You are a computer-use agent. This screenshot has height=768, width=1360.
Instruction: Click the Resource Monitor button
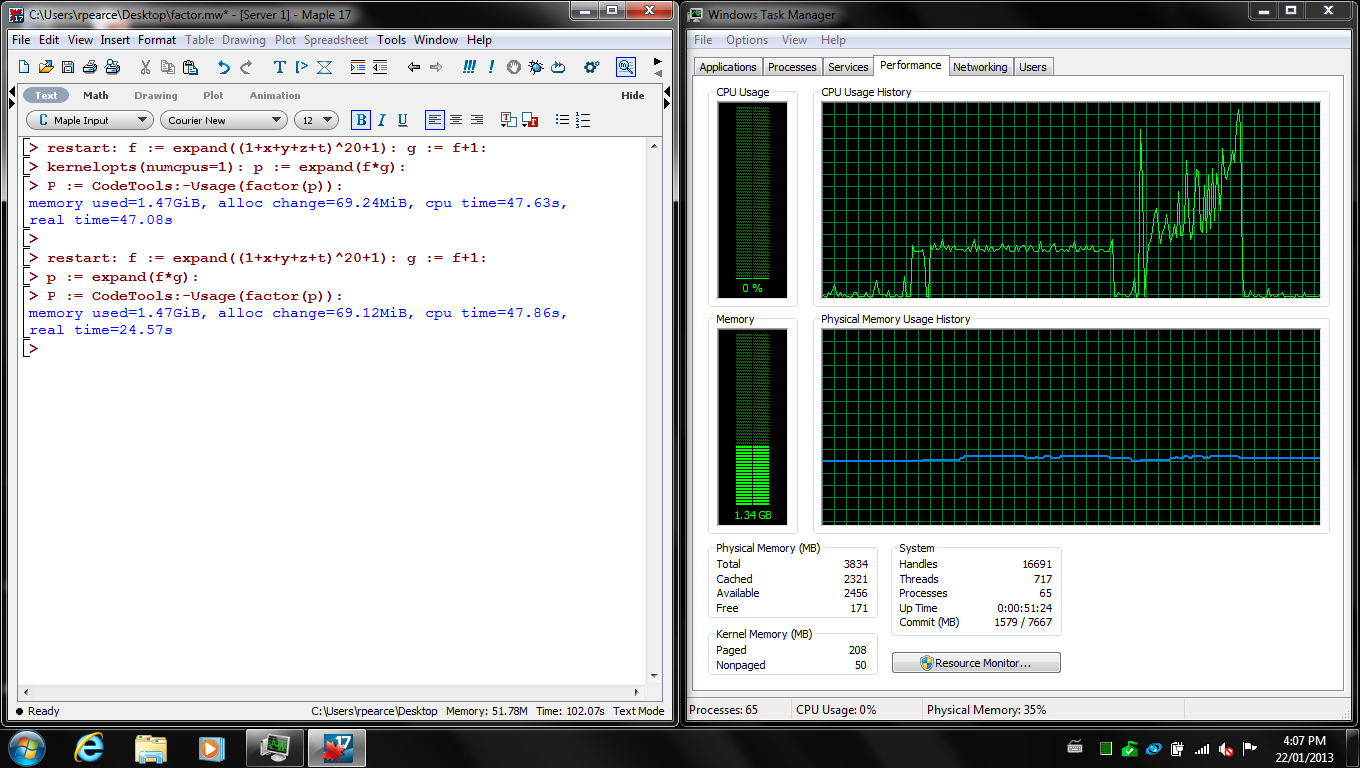976,663
